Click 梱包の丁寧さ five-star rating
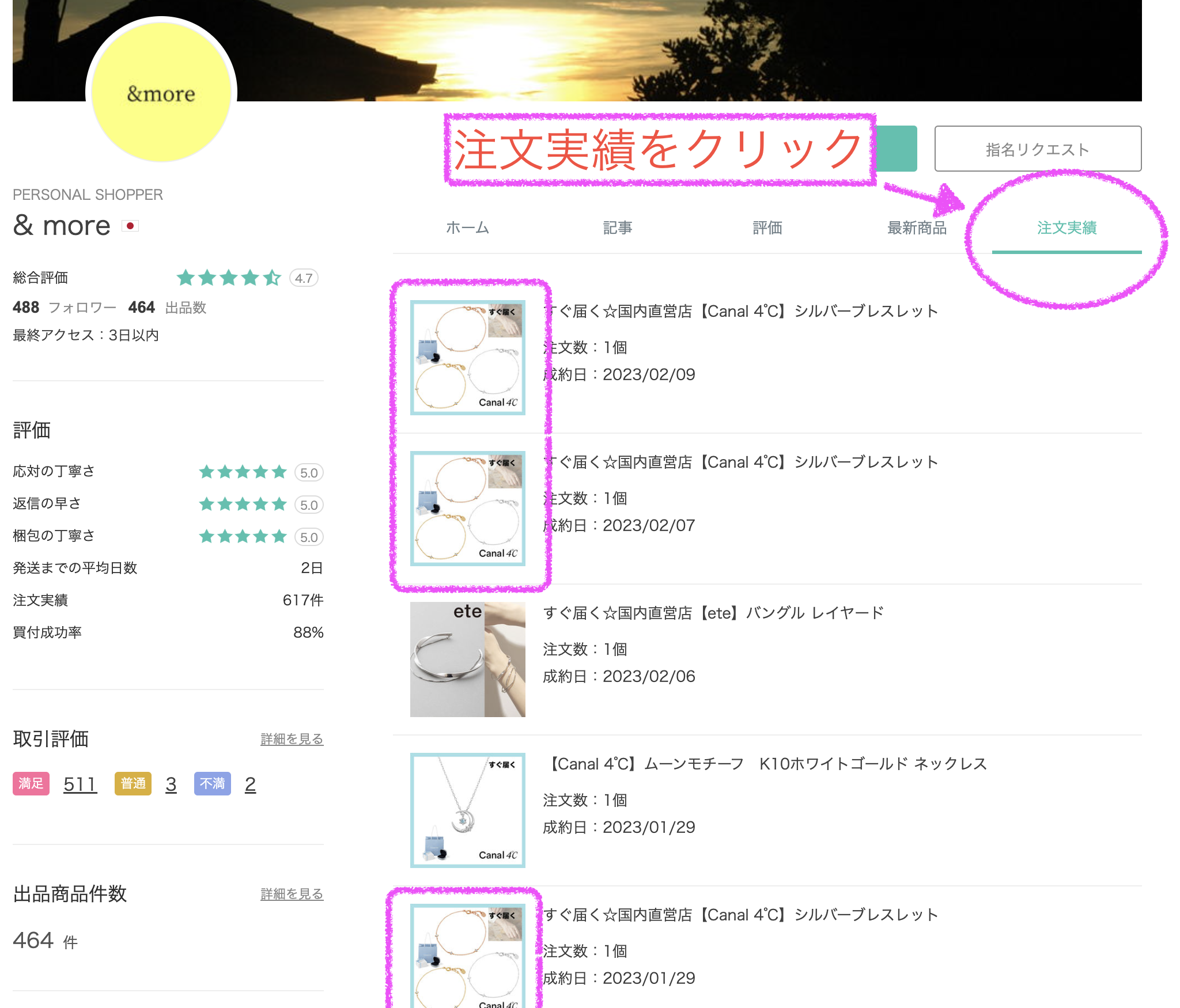This screenshot has width=1180, height=1008. click(243, 537)
